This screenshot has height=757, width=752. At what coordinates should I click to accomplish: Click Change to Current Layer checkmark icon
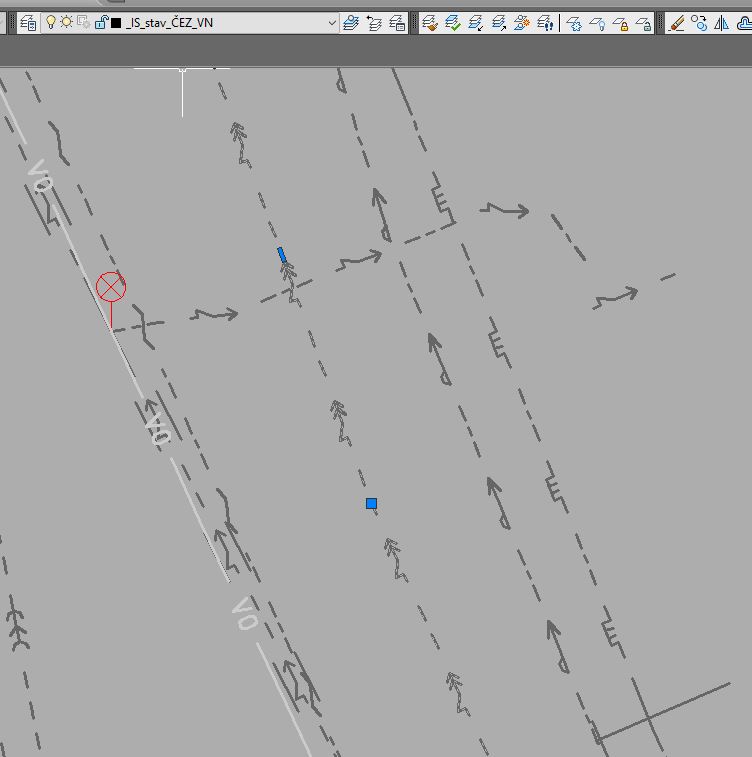pyautogui.click(x=453, y=23)
